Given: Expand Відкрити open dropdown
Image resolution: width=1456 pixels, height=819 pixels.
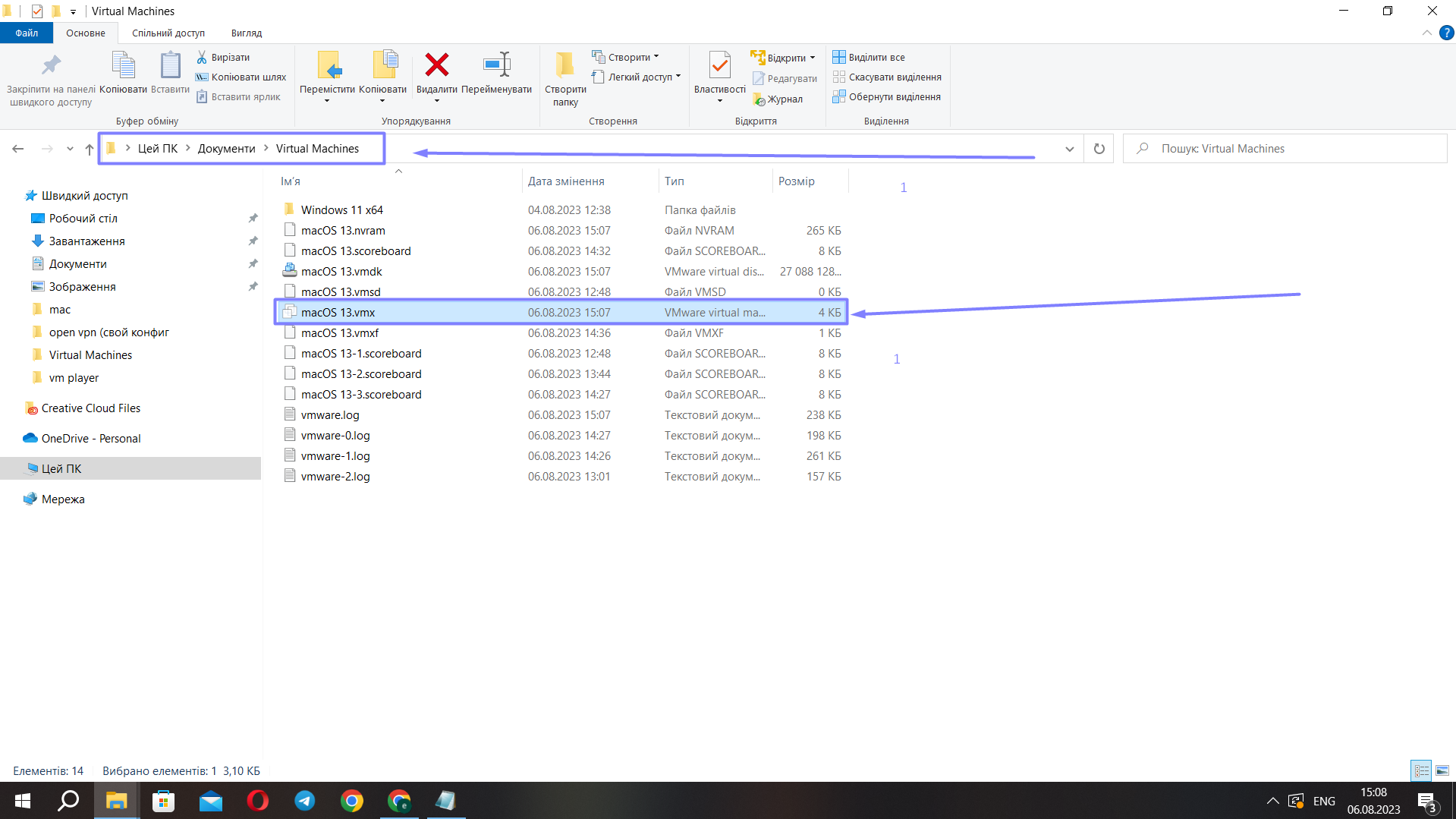Looking at the screenshot, I should 813,58.
